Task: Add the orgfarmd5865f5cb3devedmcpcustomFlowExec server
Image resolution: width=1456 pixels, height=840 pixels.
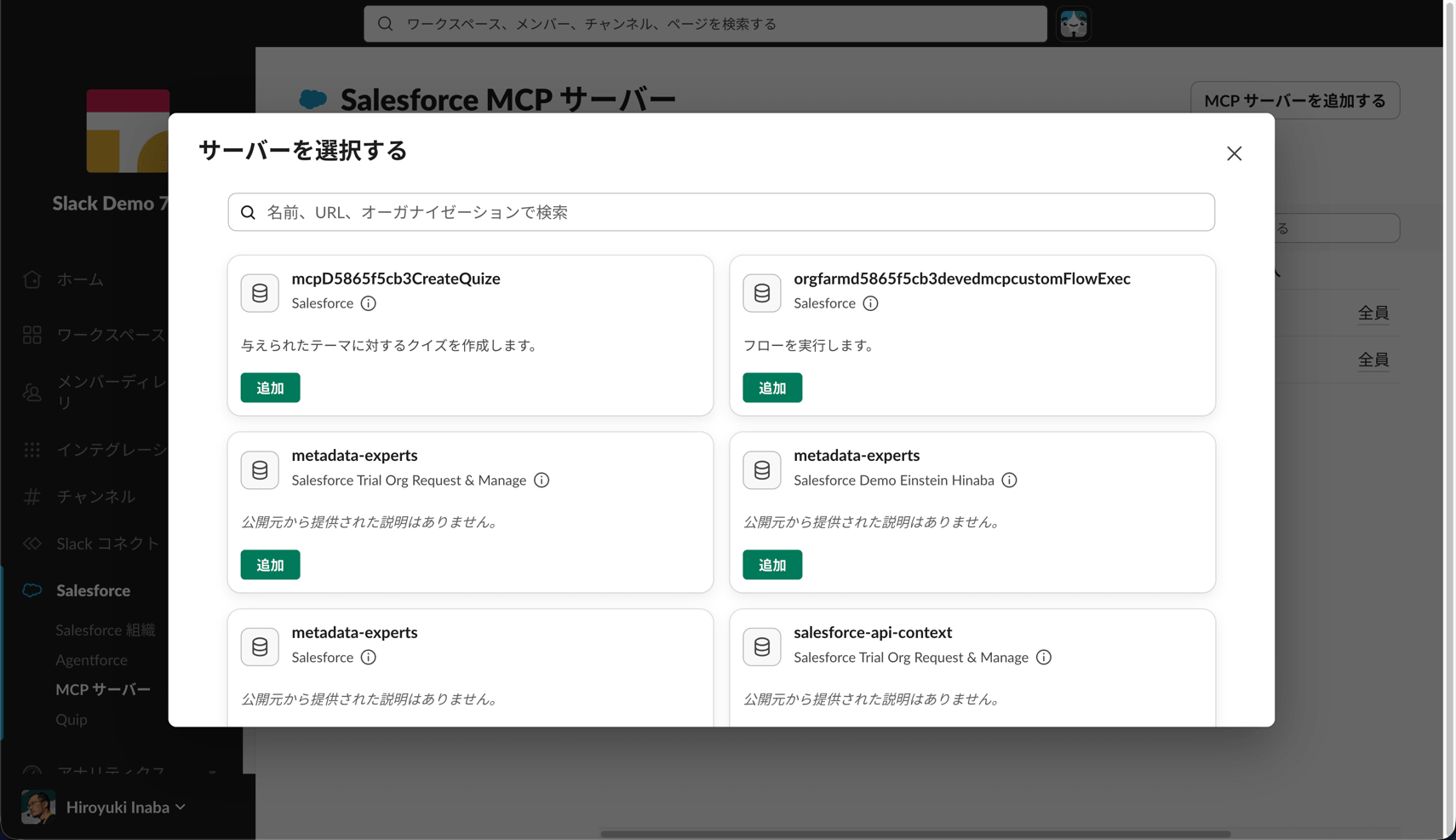Action: 772,388
